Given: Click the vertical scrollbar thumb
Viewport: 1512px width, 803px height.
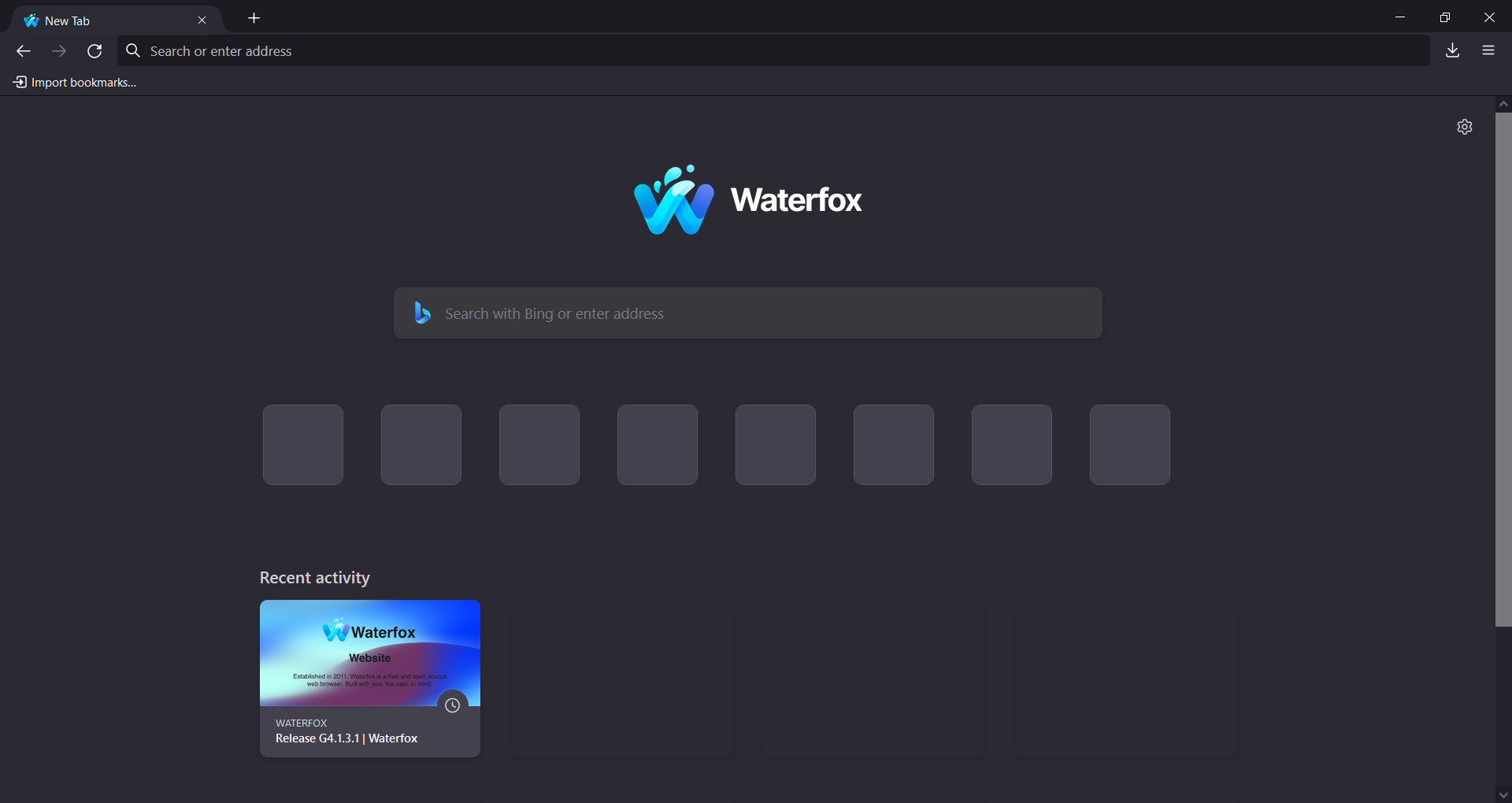Looking at the screenshot, I should point(1503,369).
